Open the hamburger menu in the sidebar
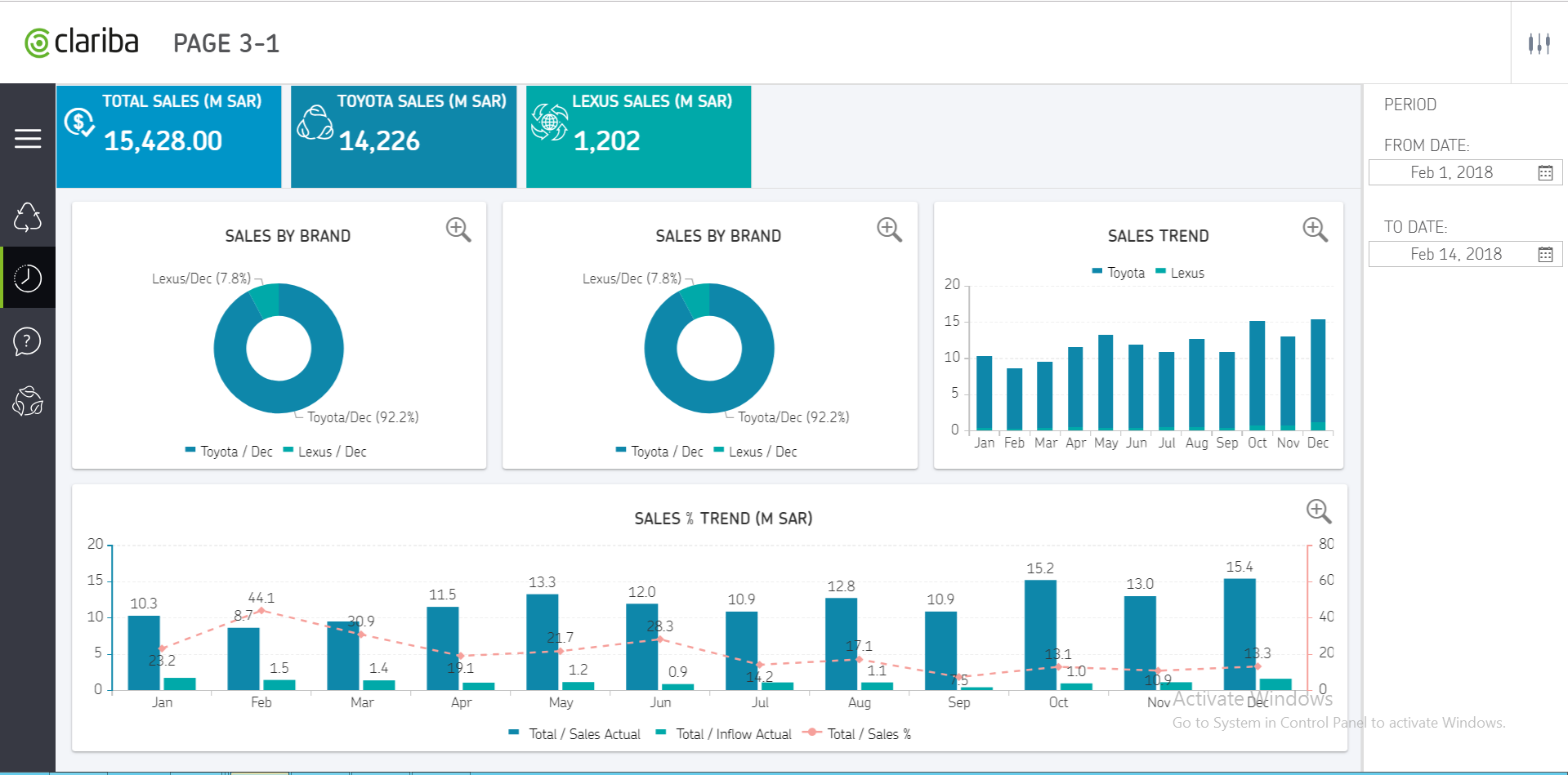 [28, 139]
